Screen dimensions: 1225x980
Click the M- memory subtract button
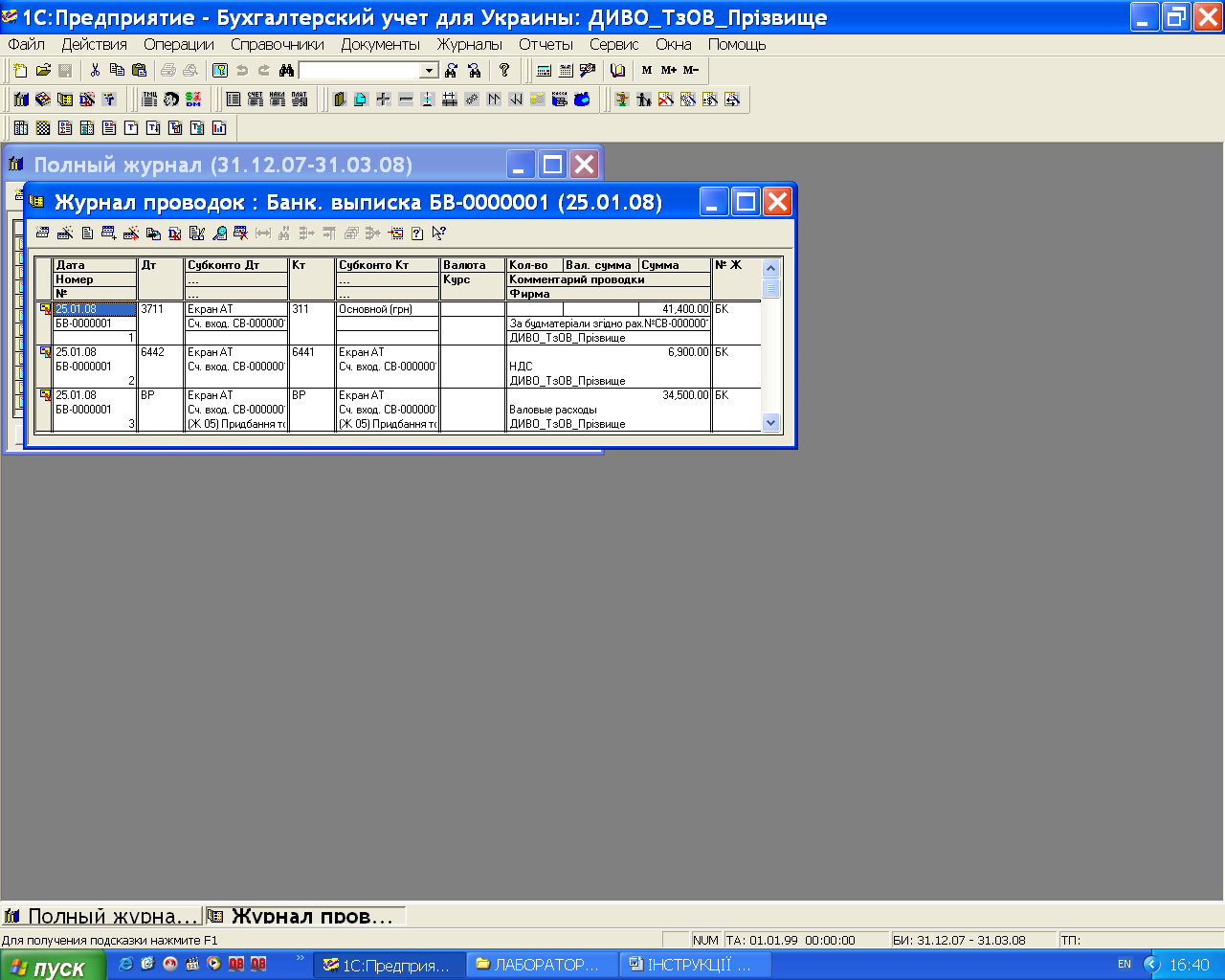pos(691,70)
